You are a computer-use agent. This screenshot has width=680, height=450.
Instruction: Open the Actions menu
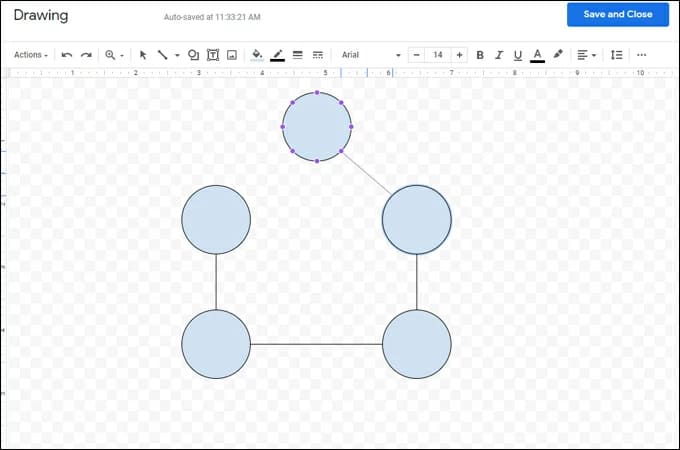[x=31, y=55]
